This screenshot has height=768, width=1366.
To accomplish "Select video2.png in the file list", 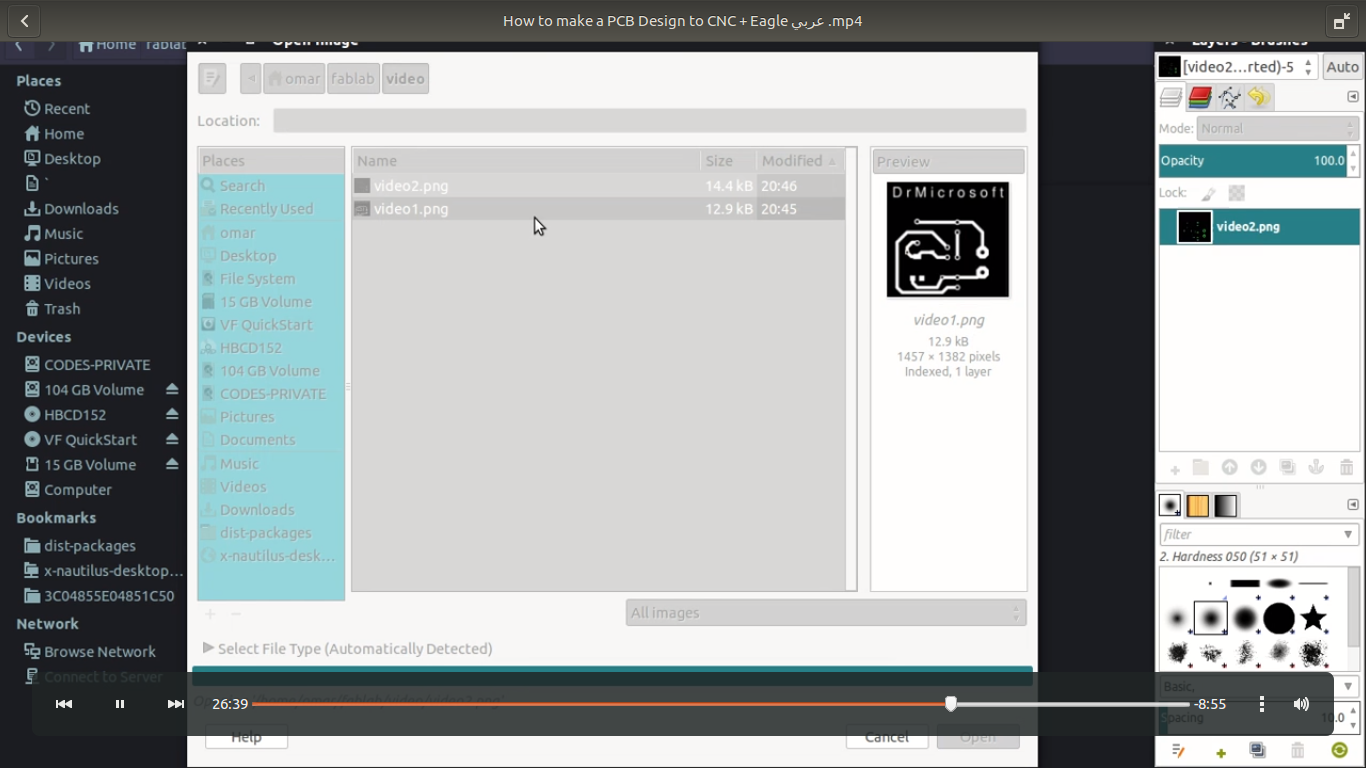I will [x=598, y=186].
